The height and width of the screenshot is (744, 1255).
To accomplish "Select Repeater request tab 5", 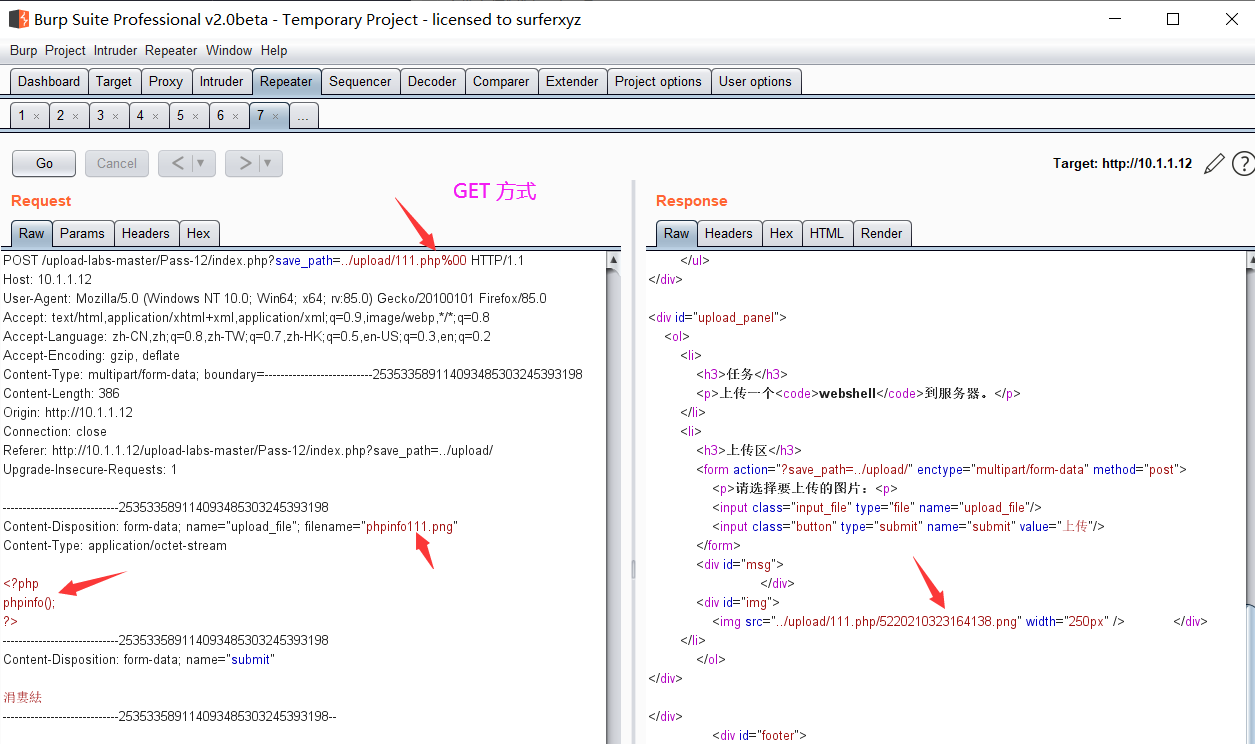I will [180, 116].
